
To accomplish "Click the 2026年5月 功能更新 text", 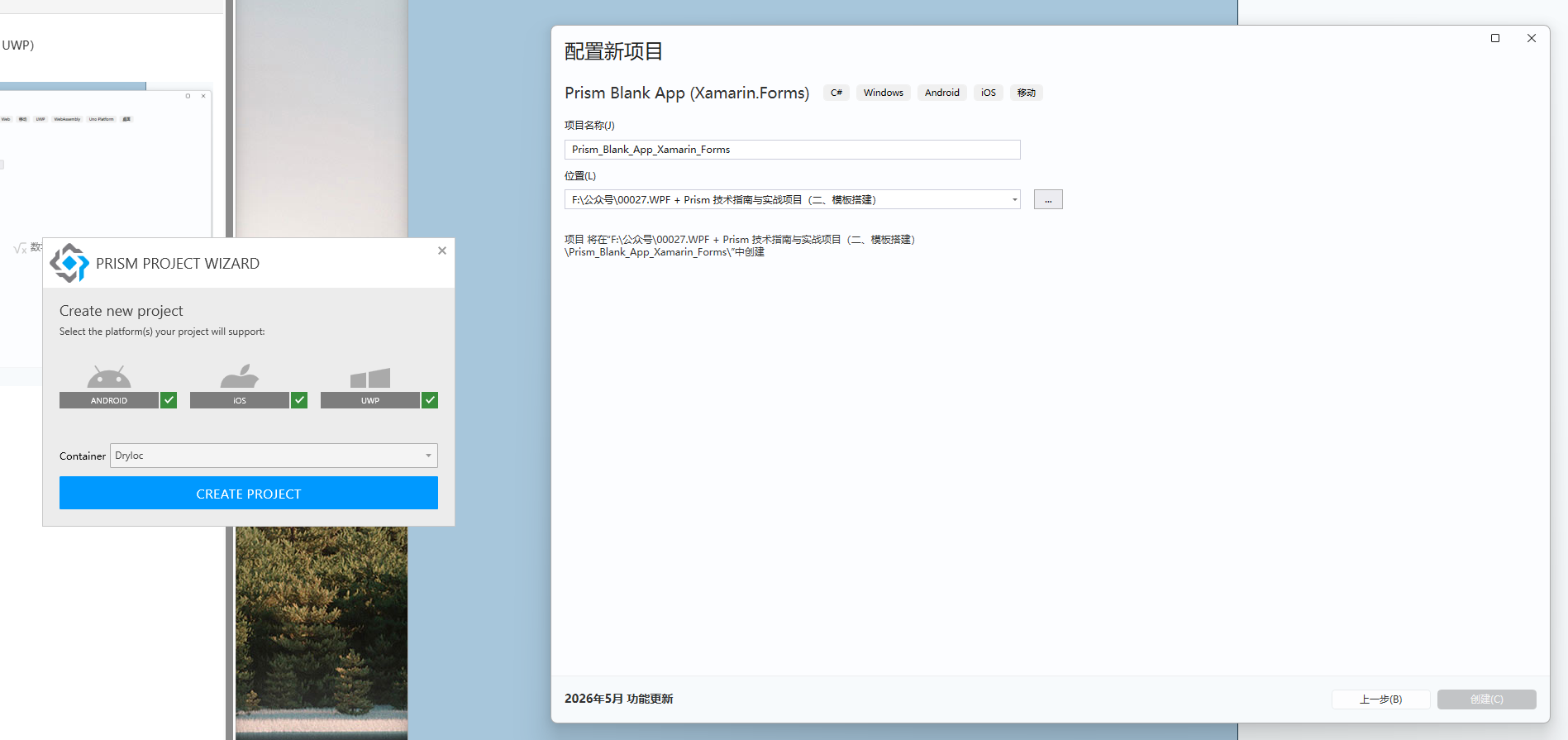I will [619, 699].
